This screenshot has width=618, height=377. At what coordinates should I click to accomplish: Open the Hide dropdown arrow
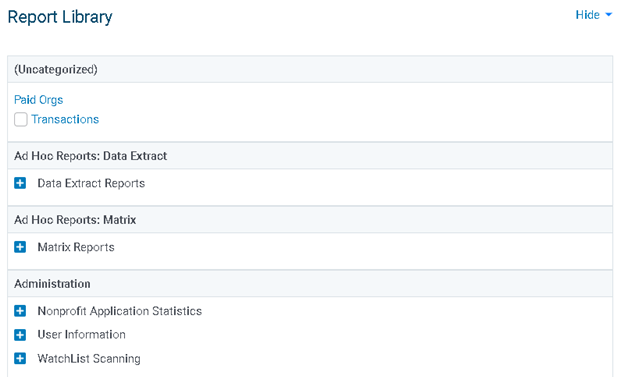(609, 15)
